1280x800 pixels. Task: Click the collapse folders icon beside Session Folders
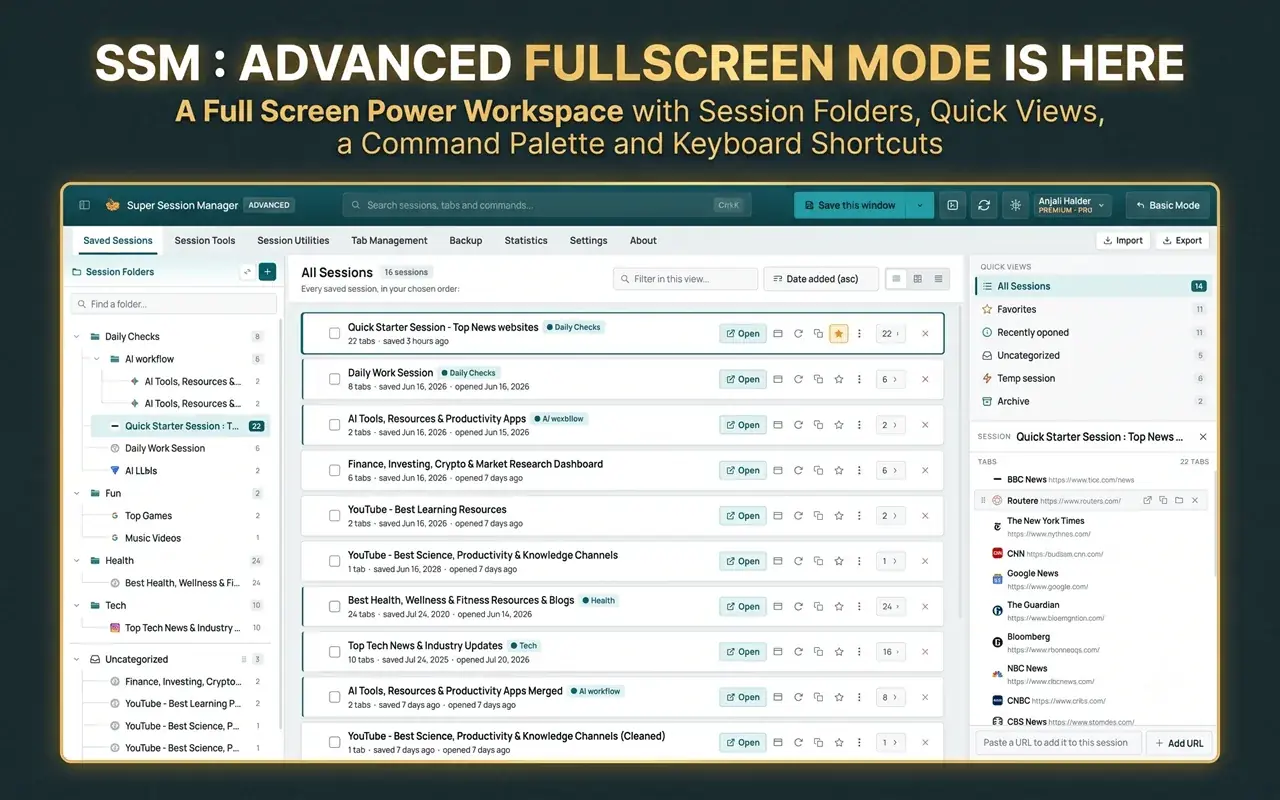pos(247,271)
